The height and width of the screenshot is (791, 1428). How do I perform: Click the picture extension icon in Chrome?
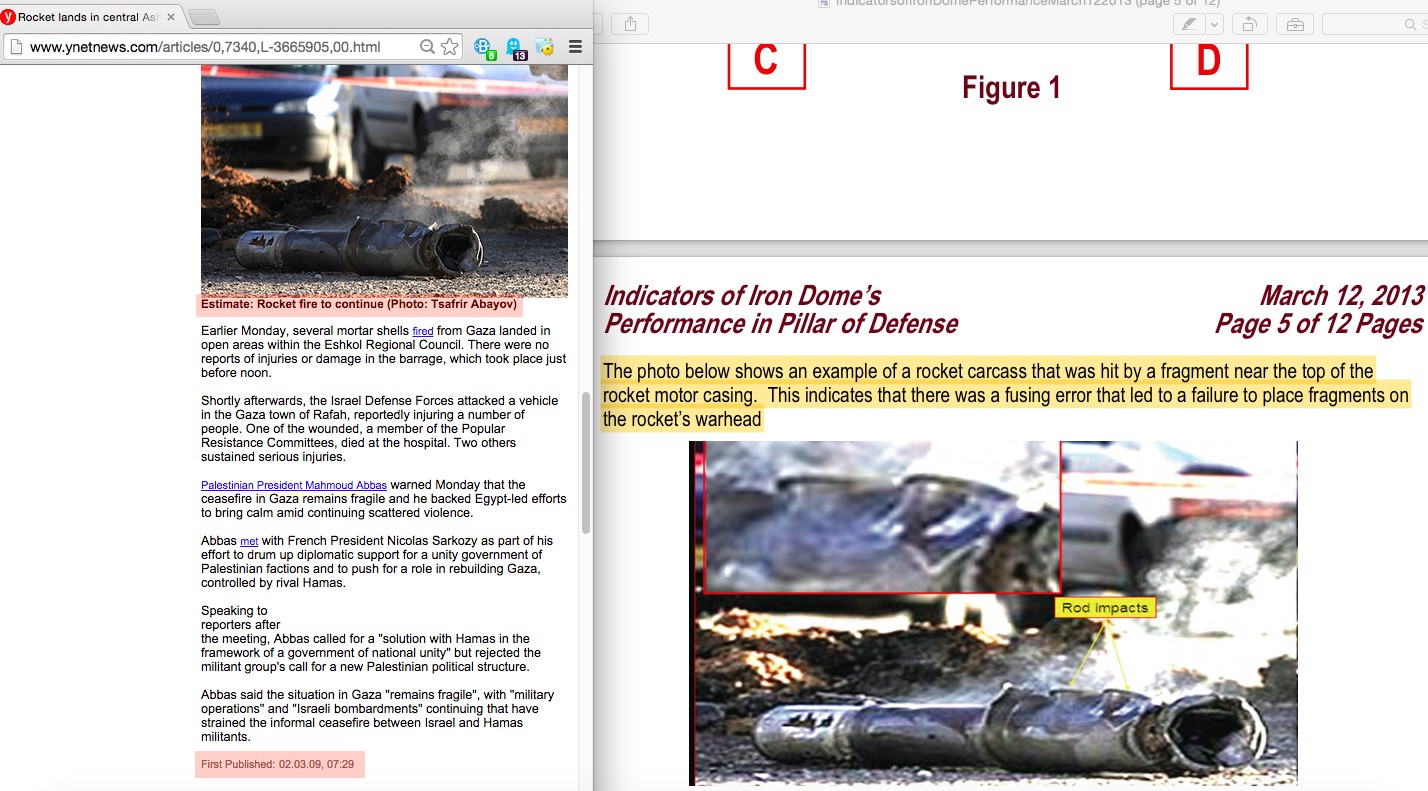coord(545,46)
